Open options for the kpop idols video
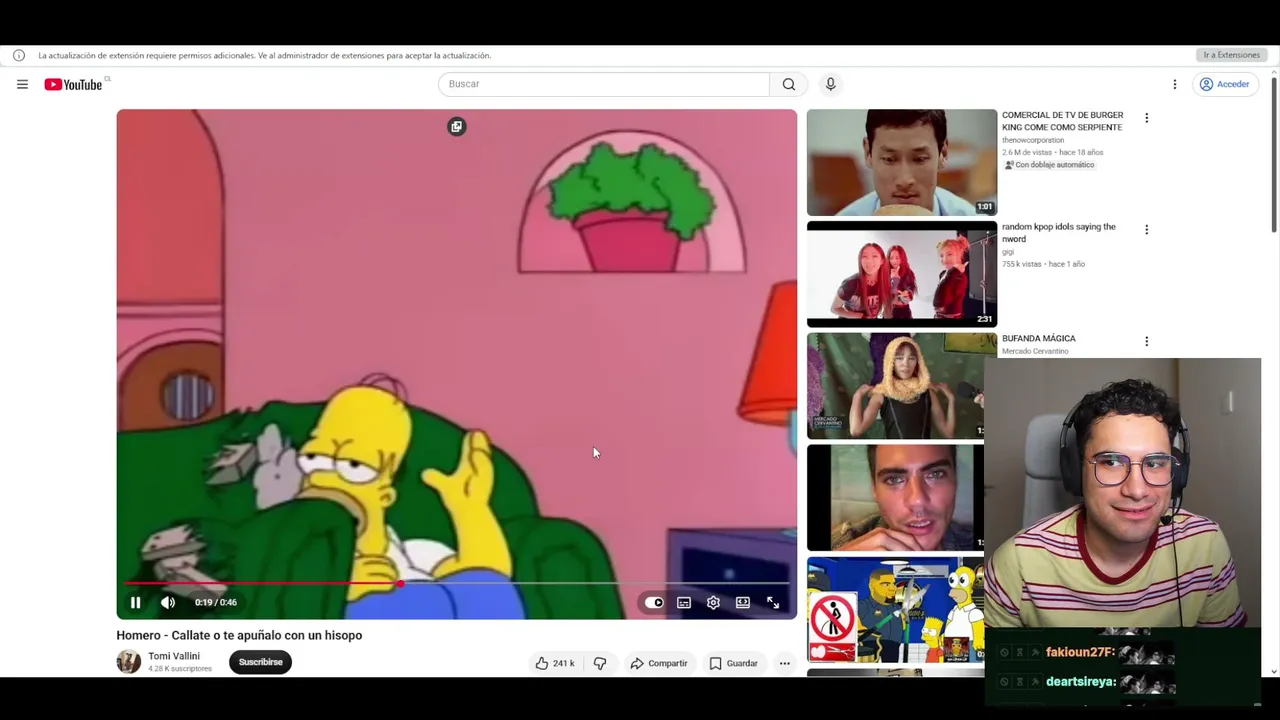This screenshot has height=720, width=1280. click(1147, 230)
